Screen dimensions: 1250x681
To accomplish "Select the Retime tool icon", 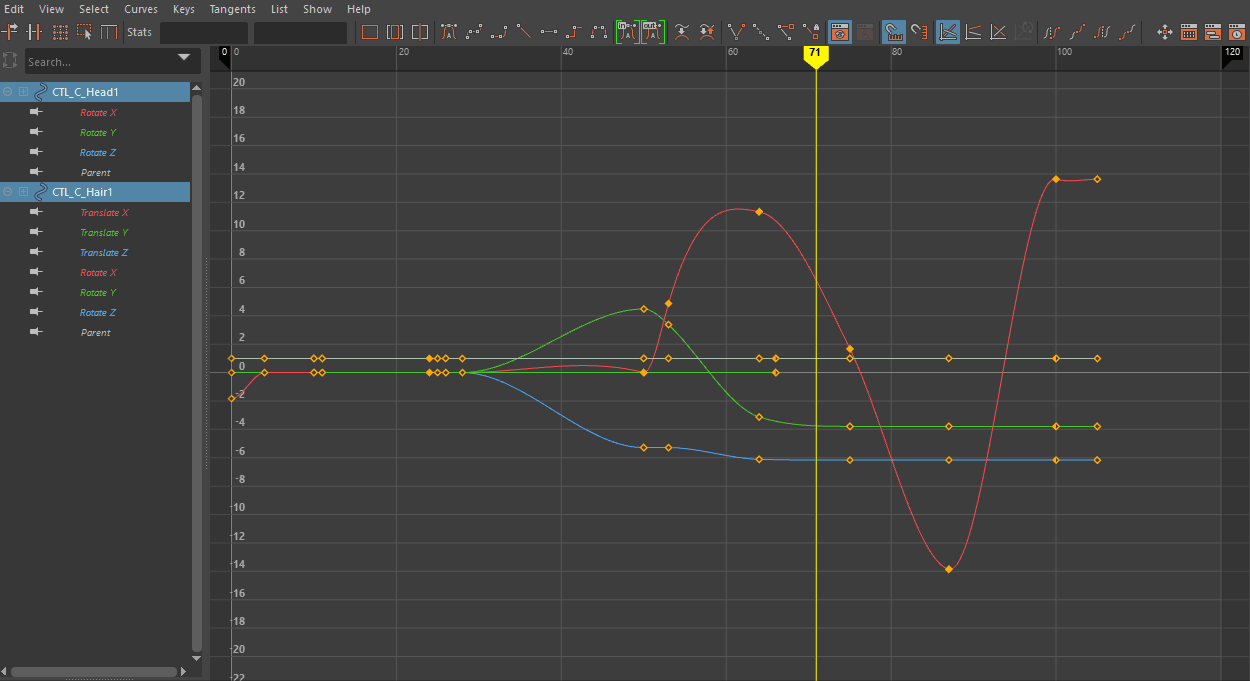I will click(109, 32).
